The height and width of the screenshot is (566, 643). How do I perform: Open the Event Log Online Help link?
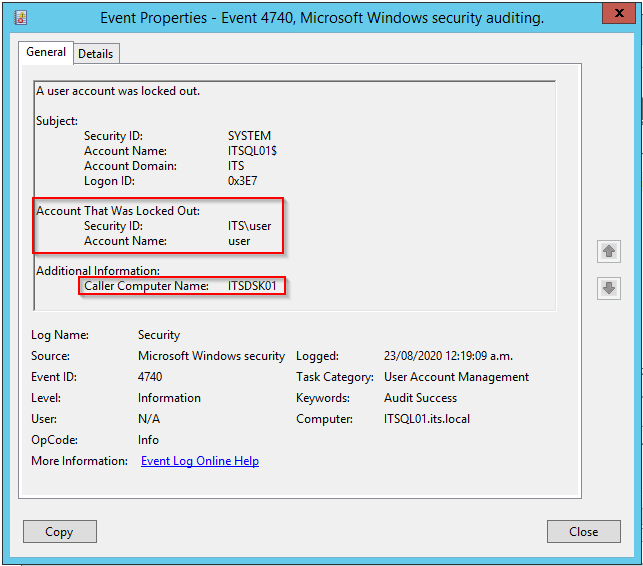(x=200, y=461)
